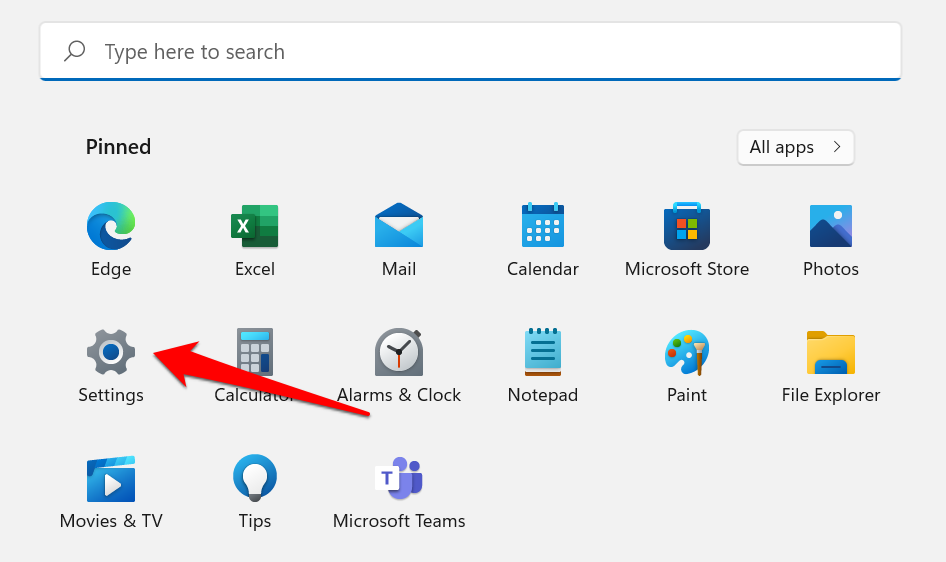Launch the Tips lightbulb app
The width and height of the screenshot is (946, 562).
(255, 479)
